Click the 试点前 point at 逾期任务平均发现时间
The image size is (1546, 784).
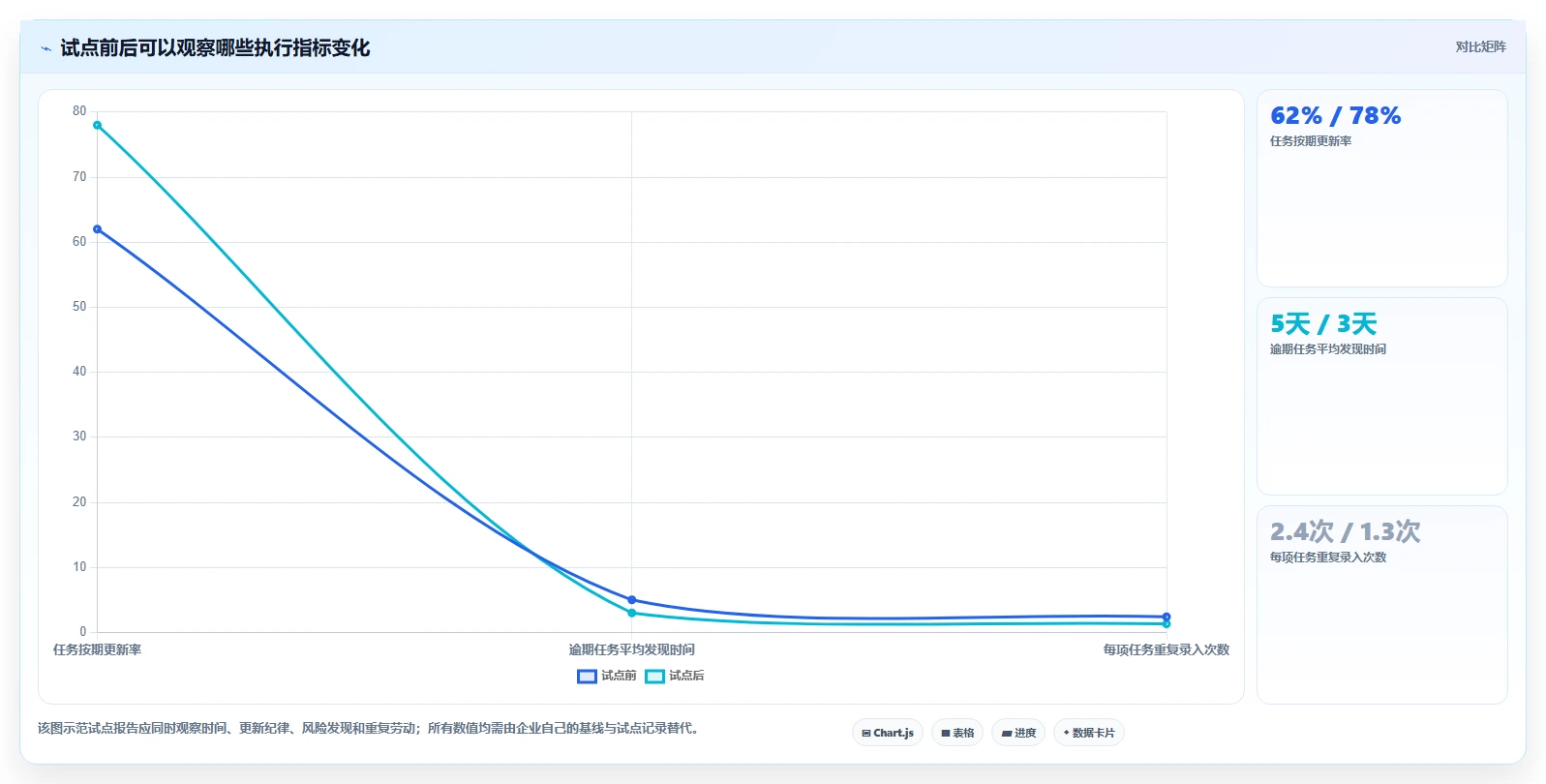click(x=632, y=600)
